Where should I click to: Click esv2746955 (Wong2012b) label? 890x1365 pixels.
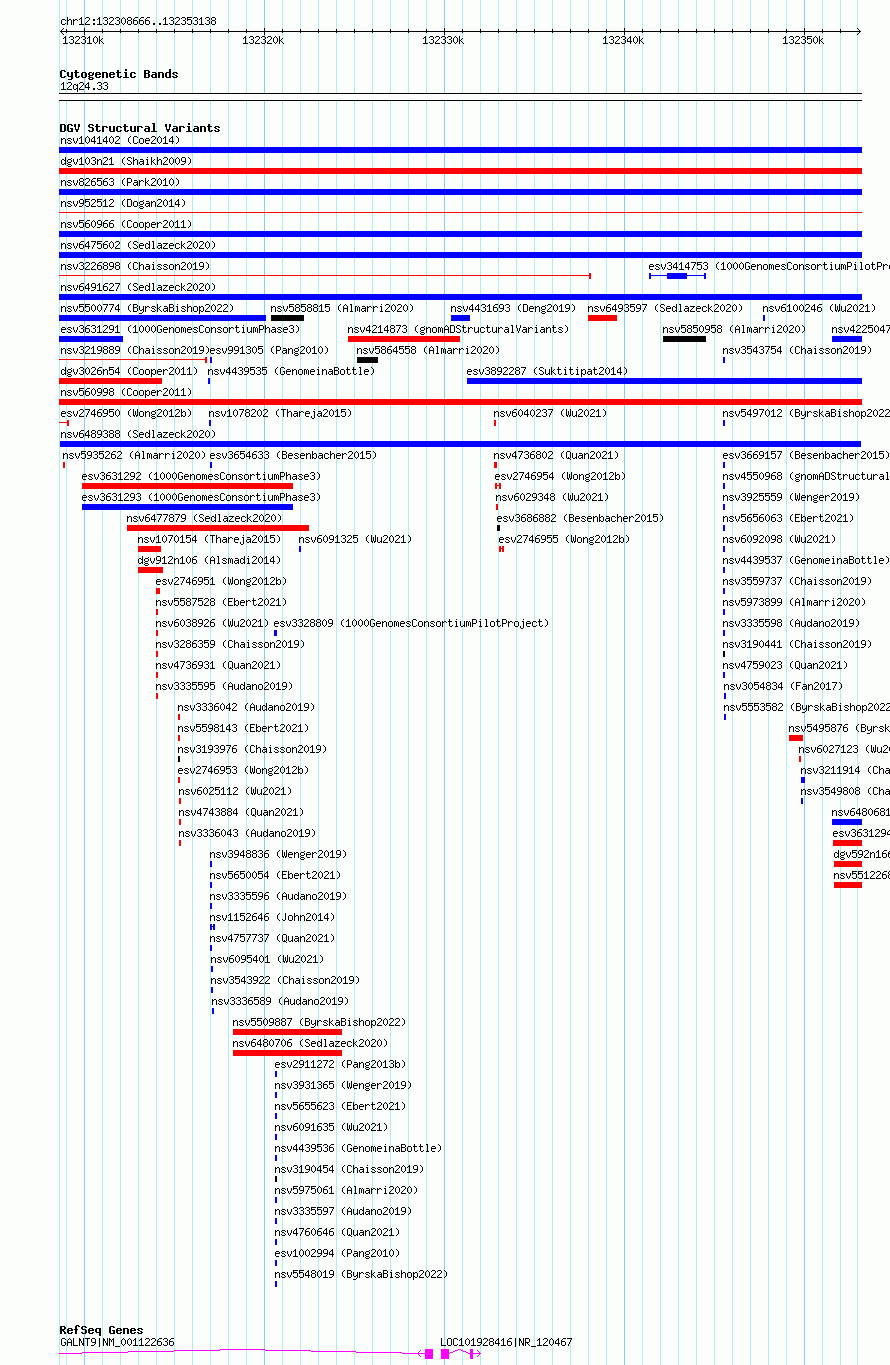tap(565, 539)
